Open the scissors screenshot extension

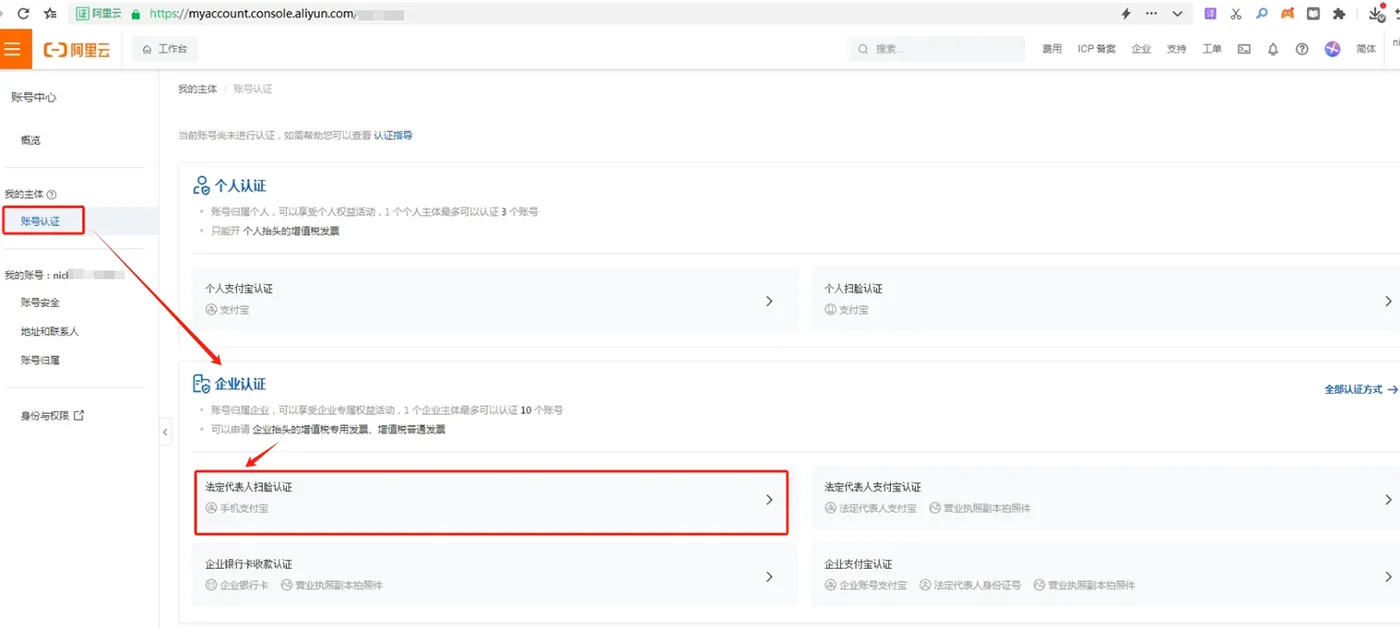point(1236,14)
